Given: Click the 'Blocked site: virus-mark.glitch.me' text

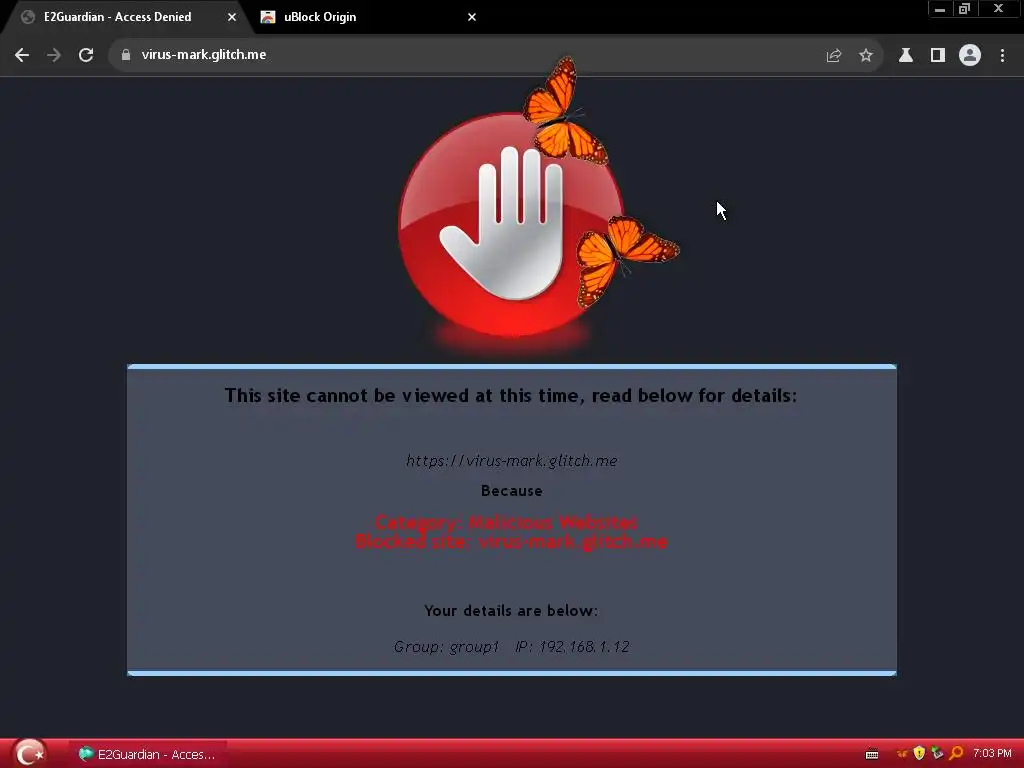Looking at the screenshot, I should [x=511, y=541].
